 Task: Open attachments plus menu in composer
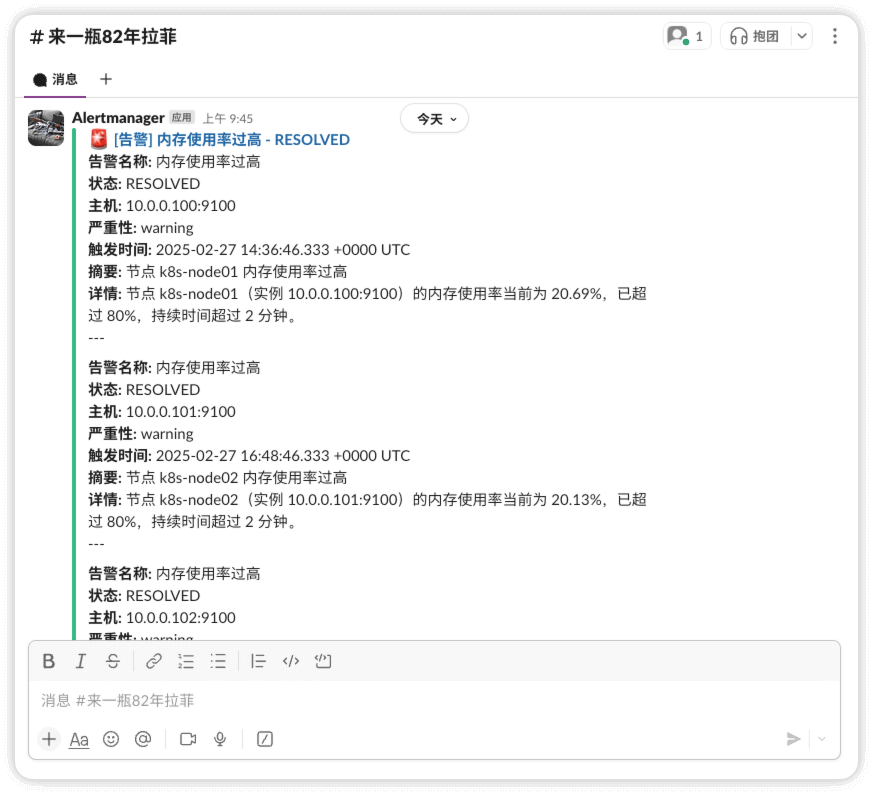[49, 739]
